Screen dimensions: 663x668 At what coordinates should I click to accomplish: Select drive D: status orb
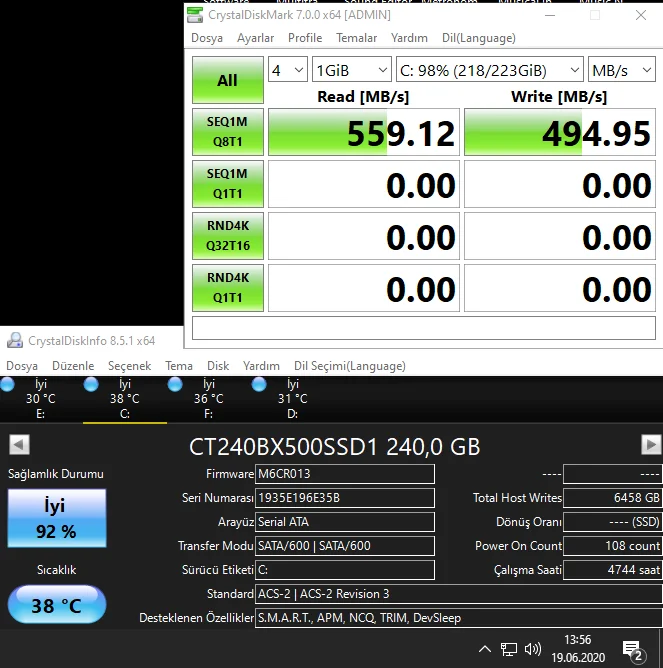259,385
